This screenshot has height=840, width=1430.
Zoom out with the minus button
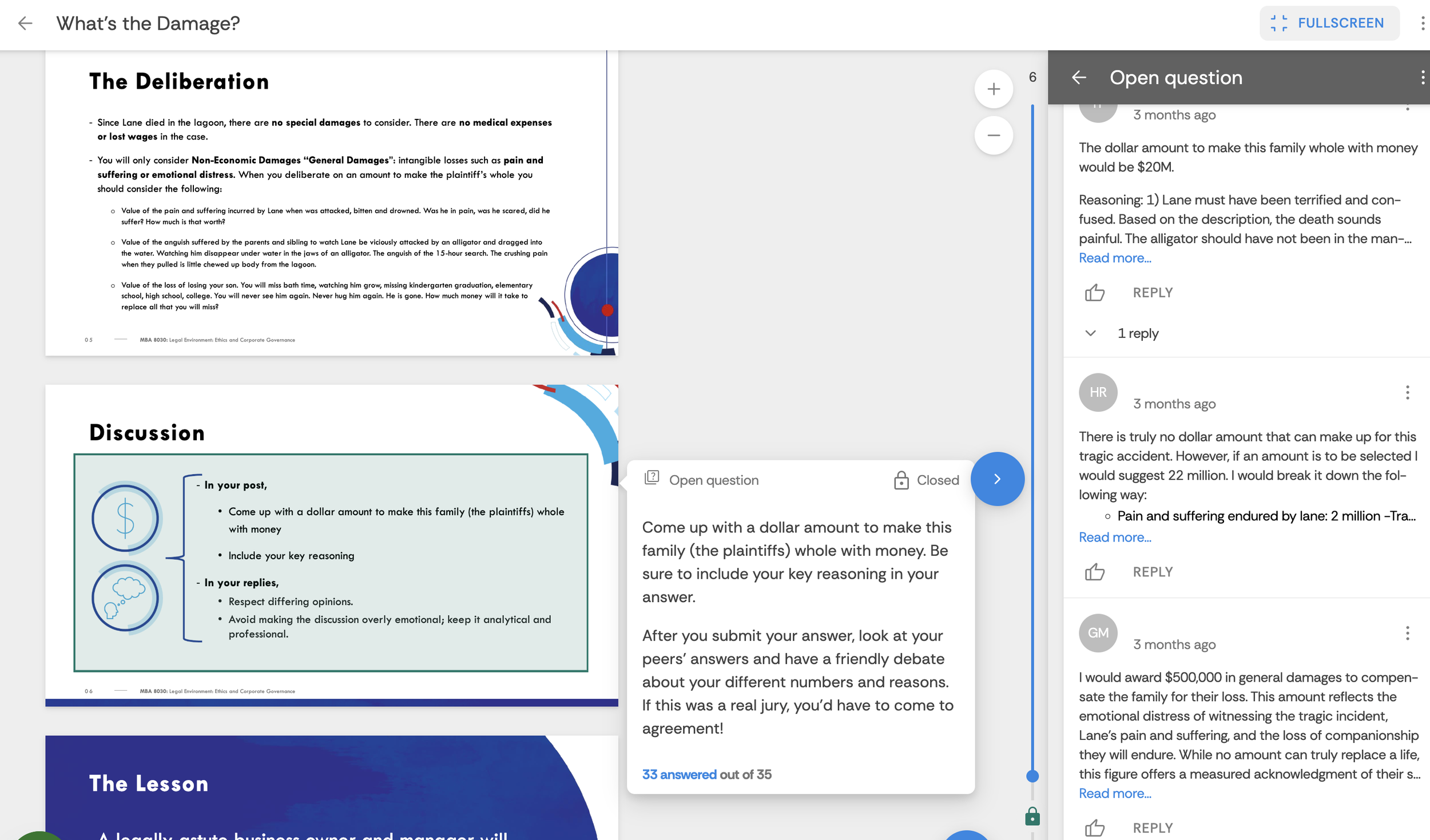pyautogui.click(x=994, y=136)
